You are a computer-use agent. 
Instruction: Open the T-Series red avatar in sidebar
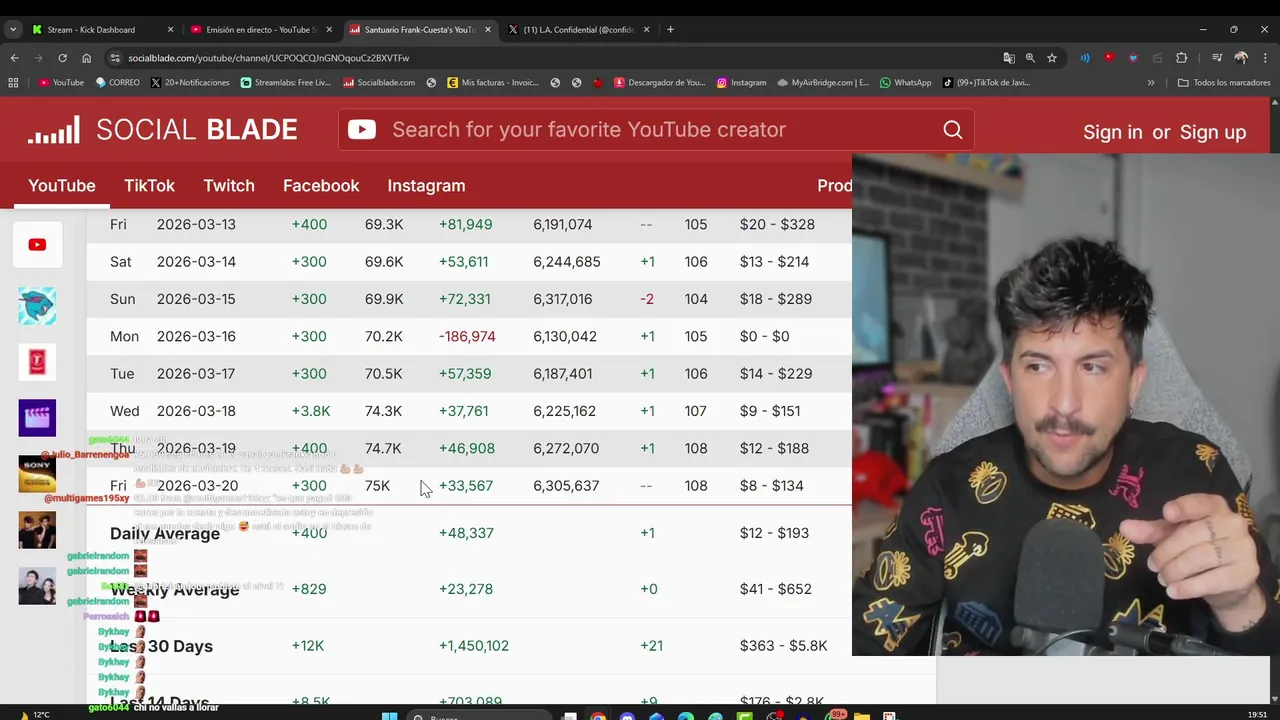point(37,362)
